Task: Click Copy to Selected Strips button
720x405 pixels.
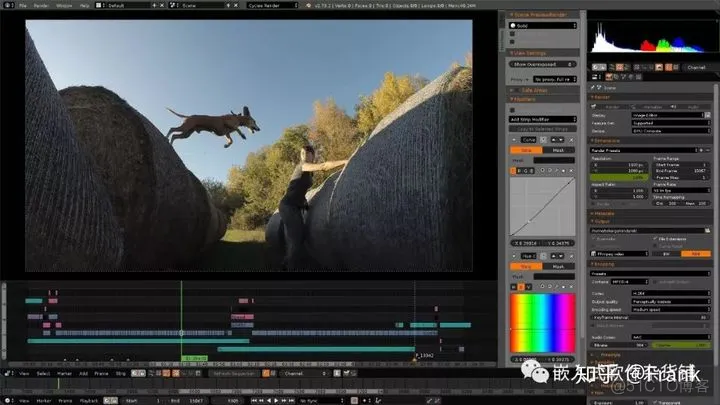Action: click(x=543, y=129)
